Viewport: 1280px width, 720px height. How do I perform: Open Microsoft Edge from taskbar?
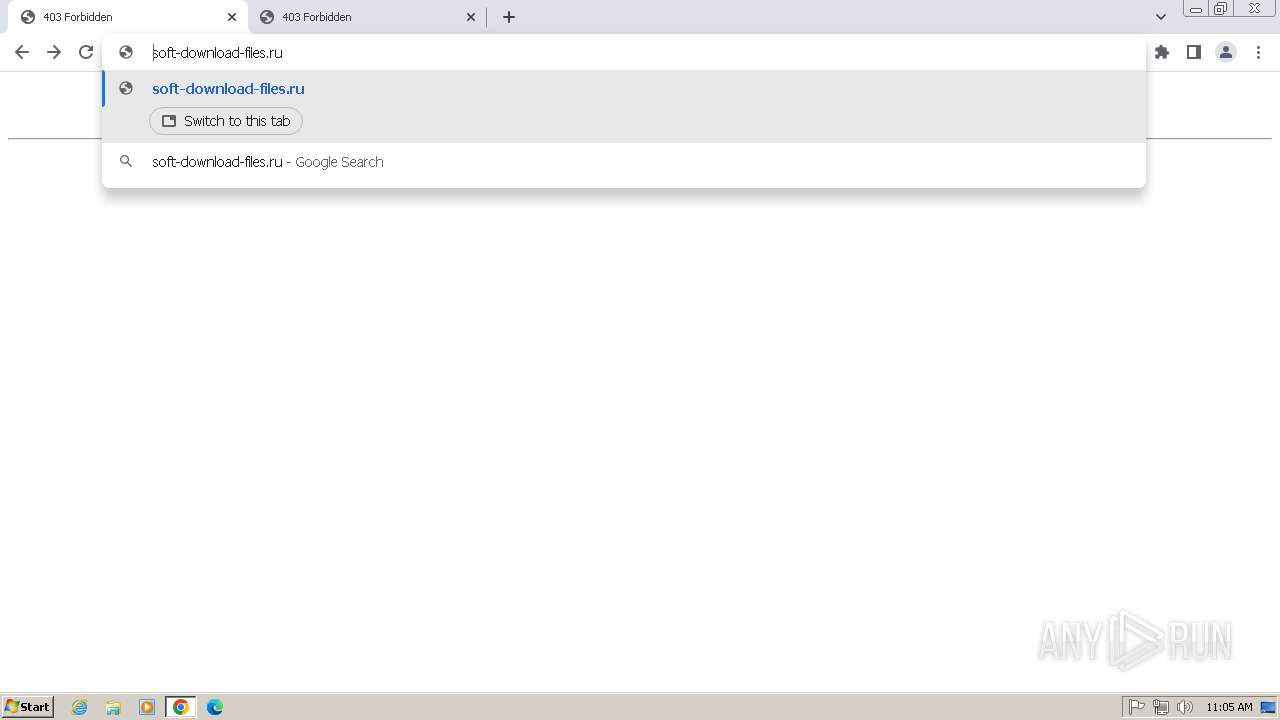point(215,707)
